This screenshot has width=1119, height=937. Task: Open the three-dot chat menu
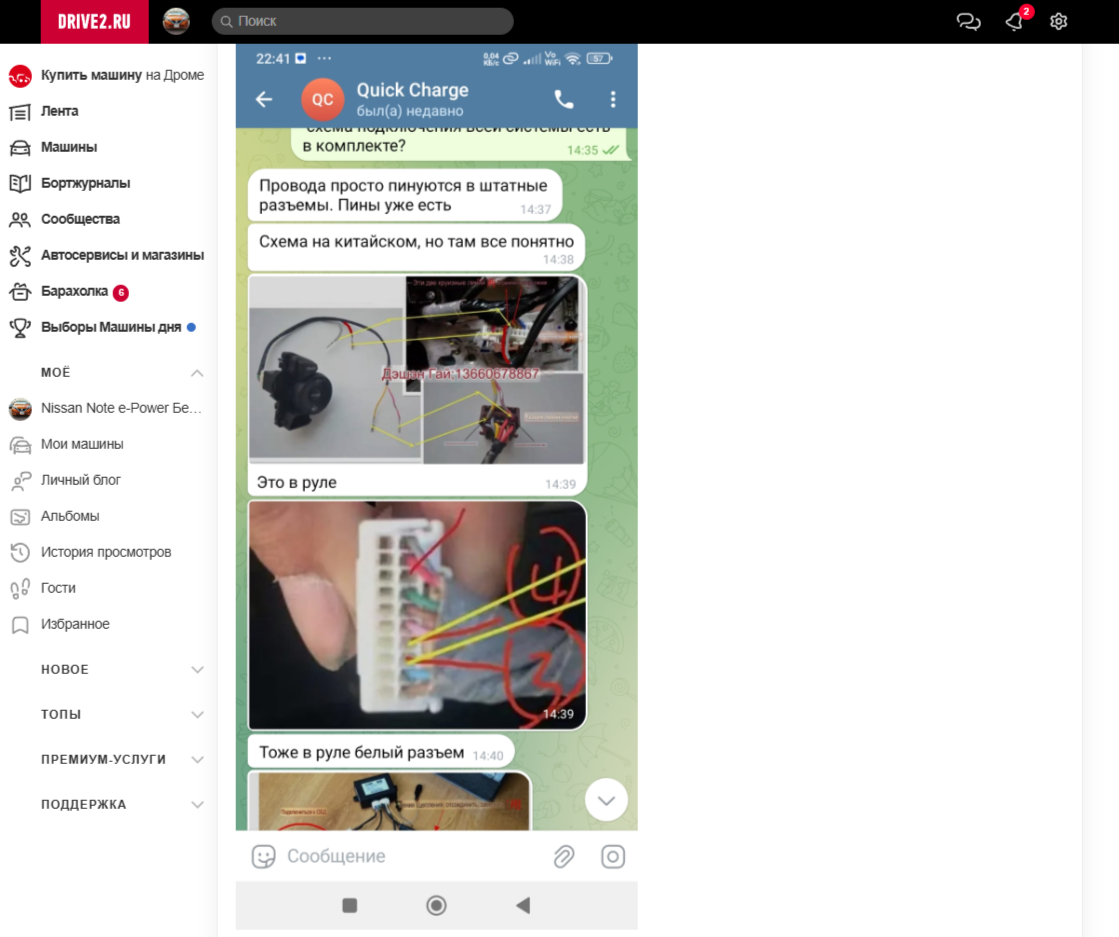click(613, 99)
